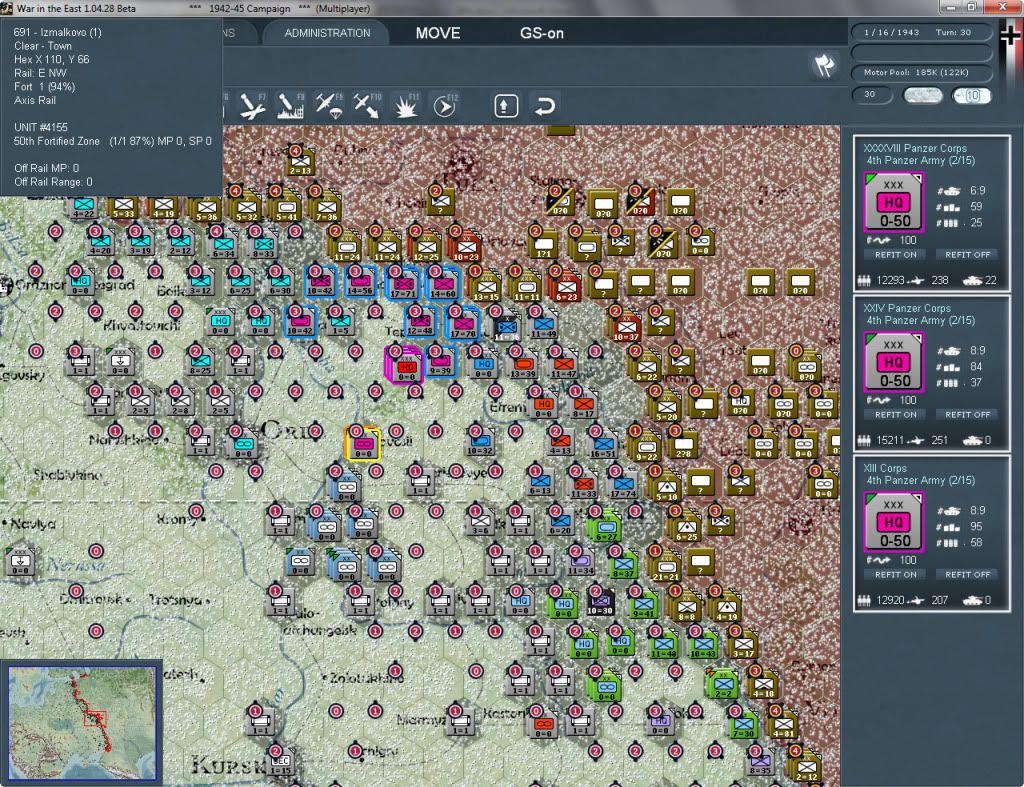
Task: Select the F11 explosion attack mode icon
Action: point(406,106)
